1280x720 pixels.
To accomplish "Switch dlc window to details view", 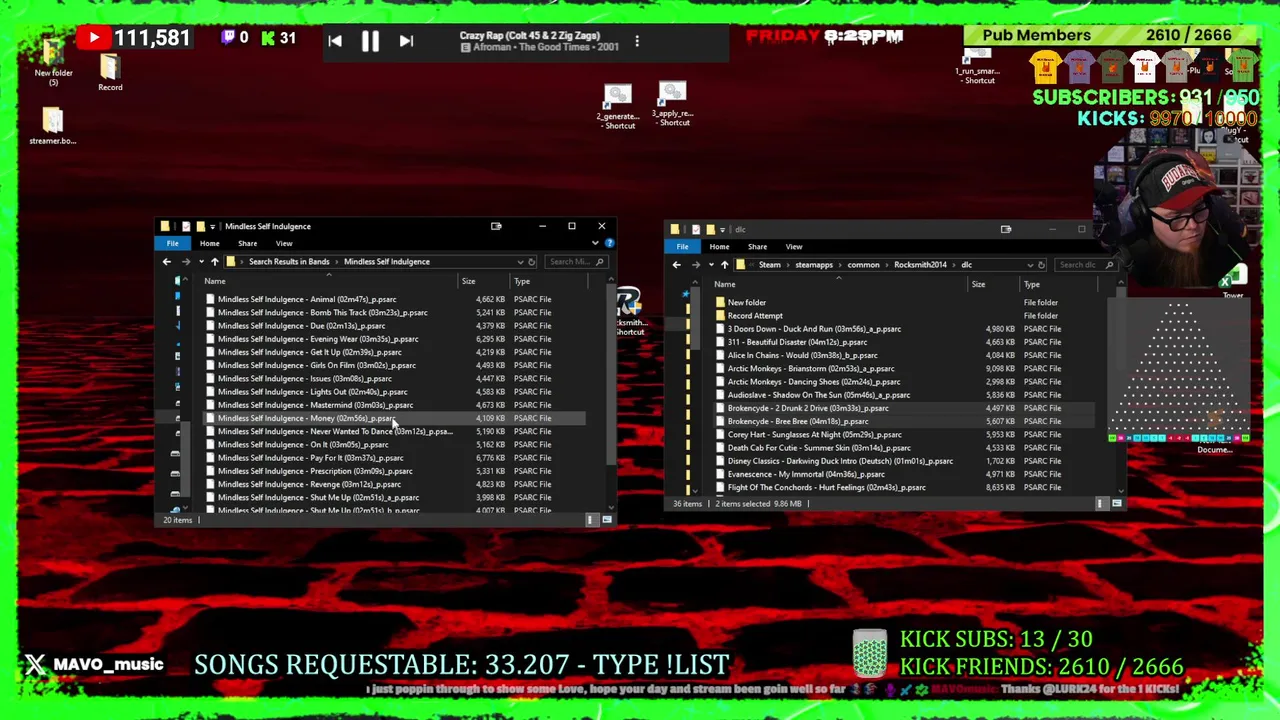I will 1100,504.
